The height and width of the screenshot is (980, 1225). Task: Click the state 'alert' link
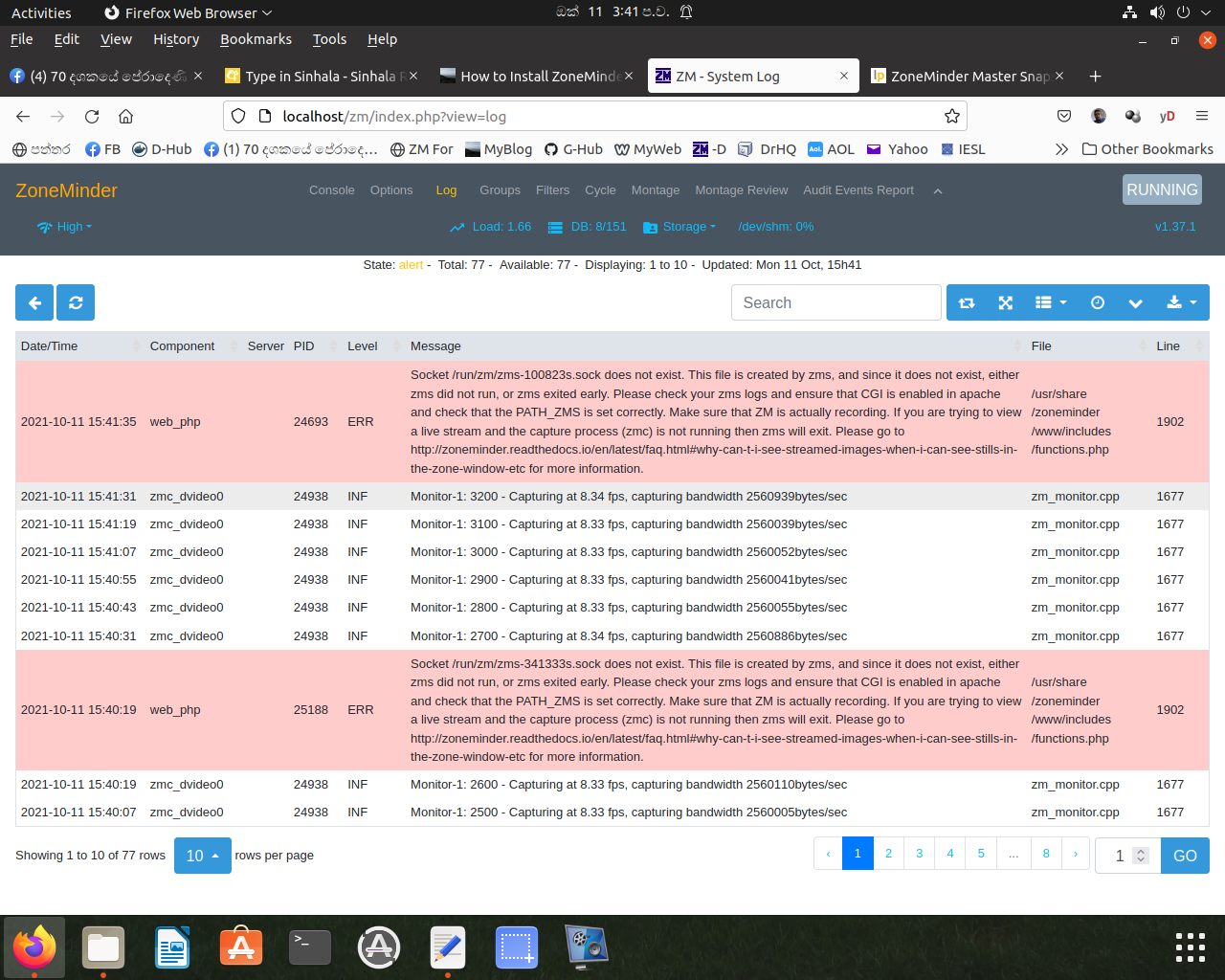[x=411, y=265]
